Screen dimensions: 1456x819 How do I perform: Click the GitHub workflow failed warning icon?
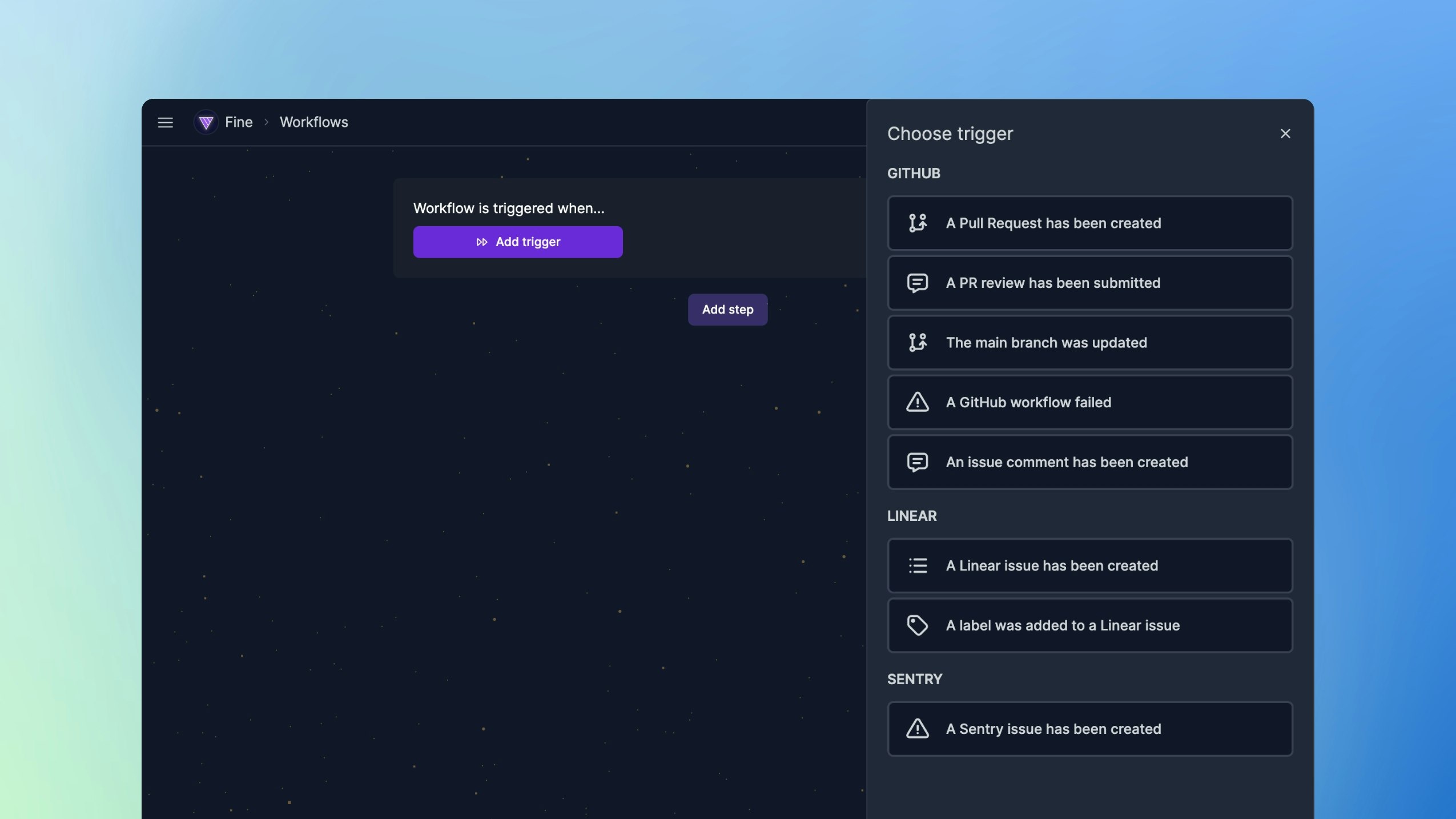click(x=918, y=402)
